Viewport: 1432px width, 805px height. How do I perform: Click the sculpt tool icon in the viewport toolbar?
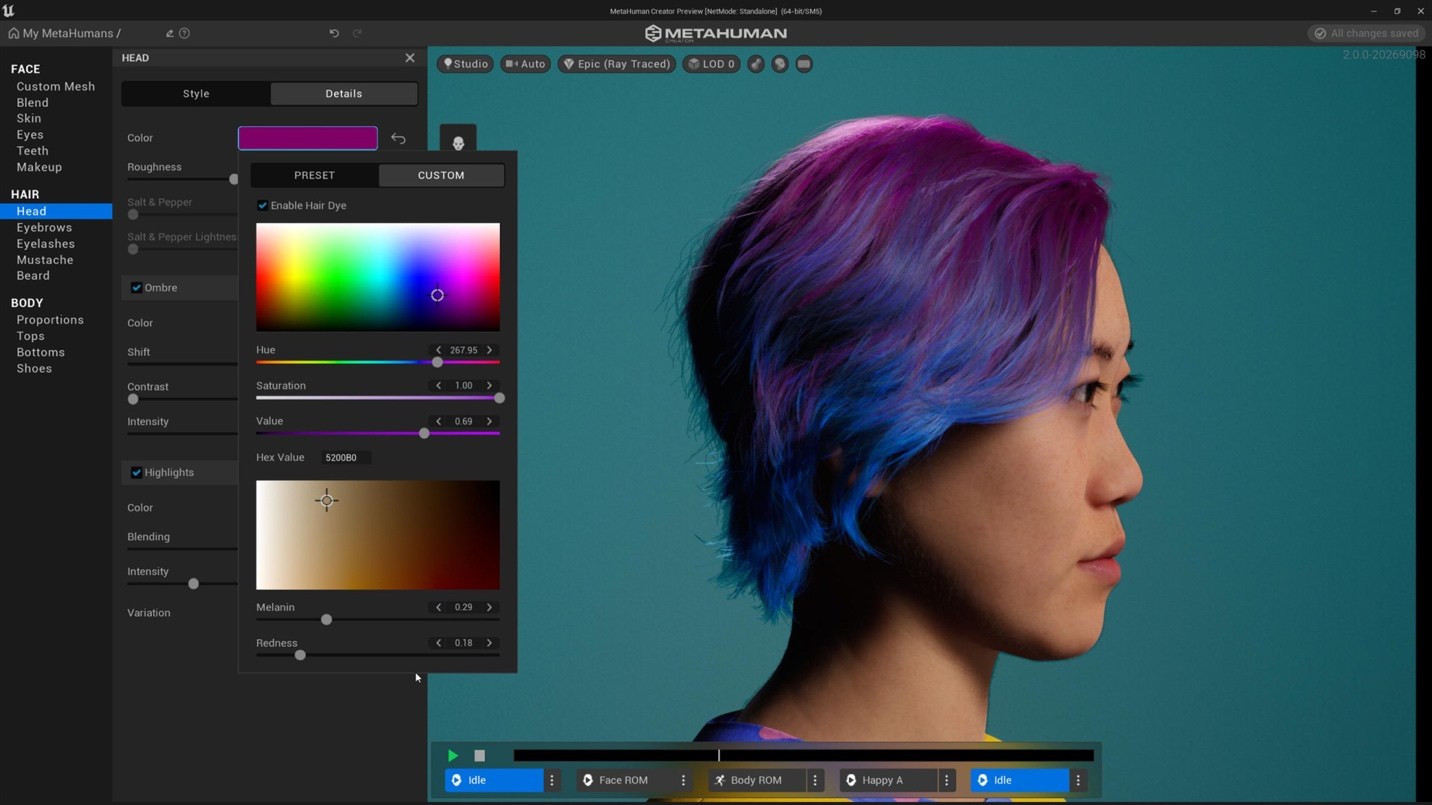click(758, 64)
